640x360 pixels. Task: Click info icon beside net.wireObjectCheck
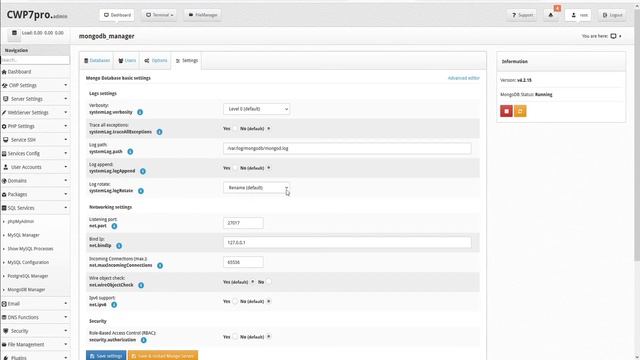pos(141,285)
